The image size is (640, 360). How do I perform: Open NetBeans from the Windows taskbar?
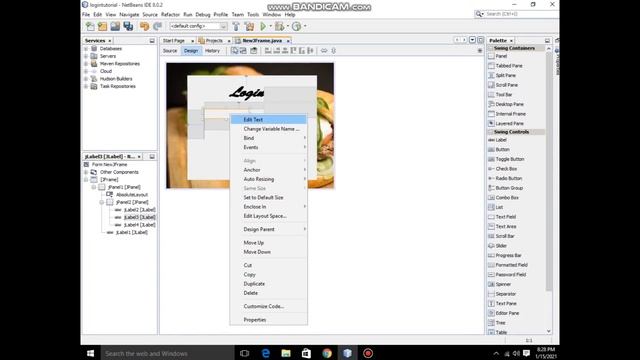(x=347, y=353)
